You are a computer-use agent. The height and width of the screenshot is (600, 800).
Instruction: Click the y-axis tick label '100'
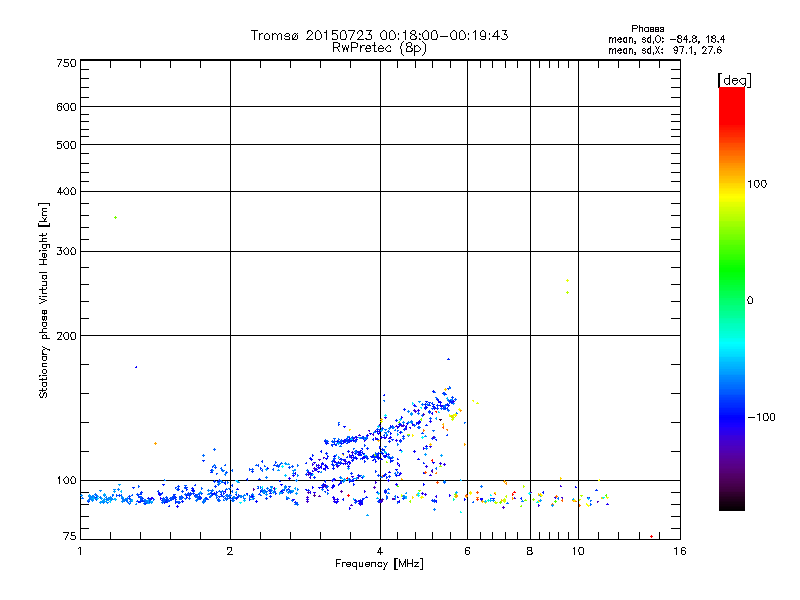(x=66, y=480)
